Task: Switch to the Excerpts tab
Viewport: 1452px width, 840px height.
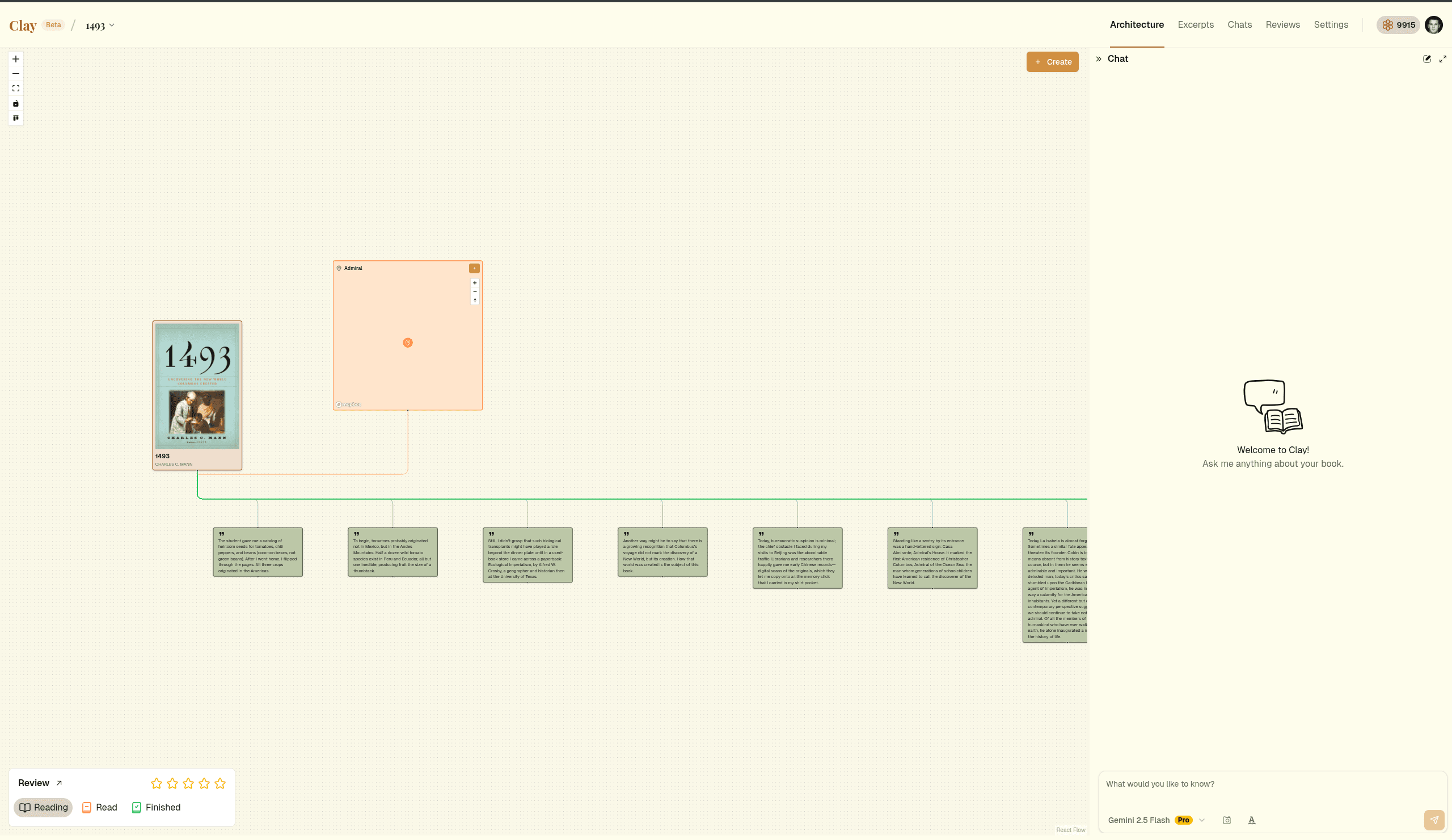Action: coord(1196,25)
